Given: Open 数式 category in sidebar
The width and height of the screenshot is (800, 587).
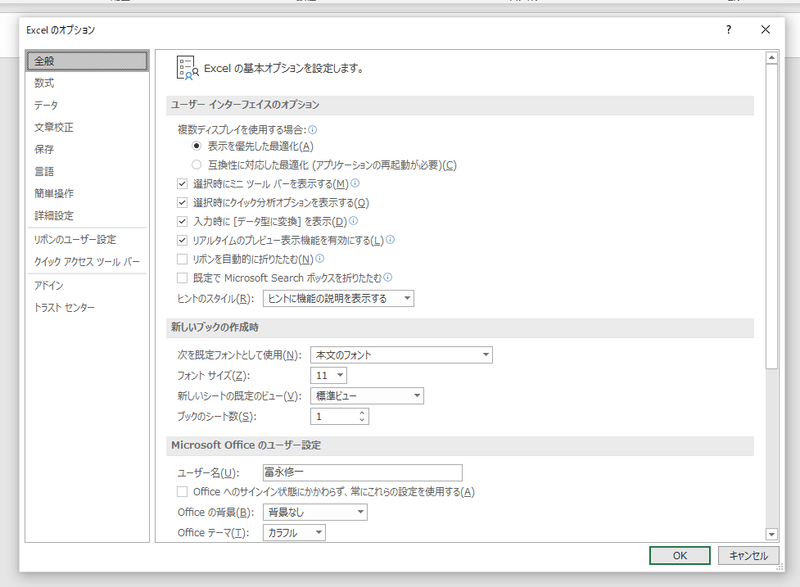Looking at the screenshot, I should click(87, 83).
